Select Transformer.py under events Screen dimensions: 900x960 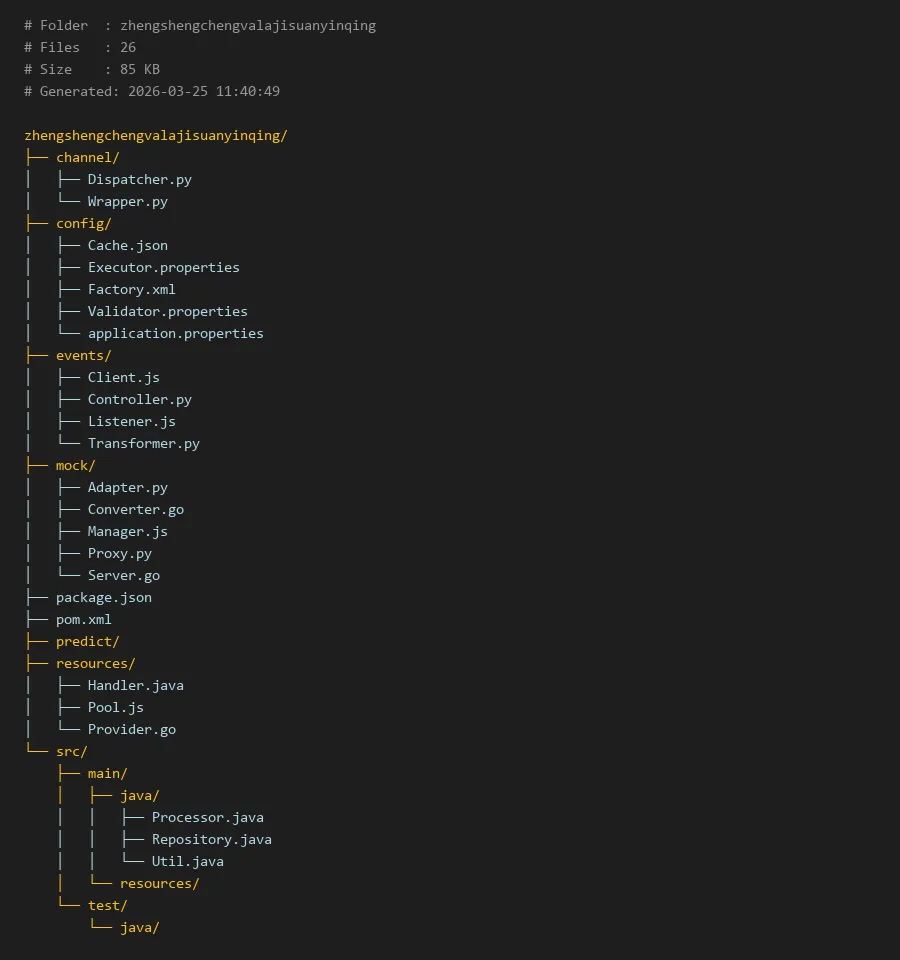point(143,443)
